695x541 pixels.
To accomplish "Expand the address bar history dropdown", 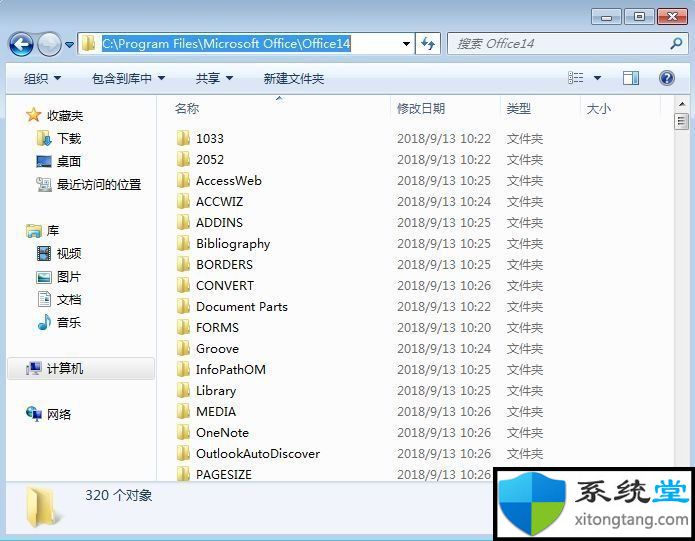I will 406,44.
